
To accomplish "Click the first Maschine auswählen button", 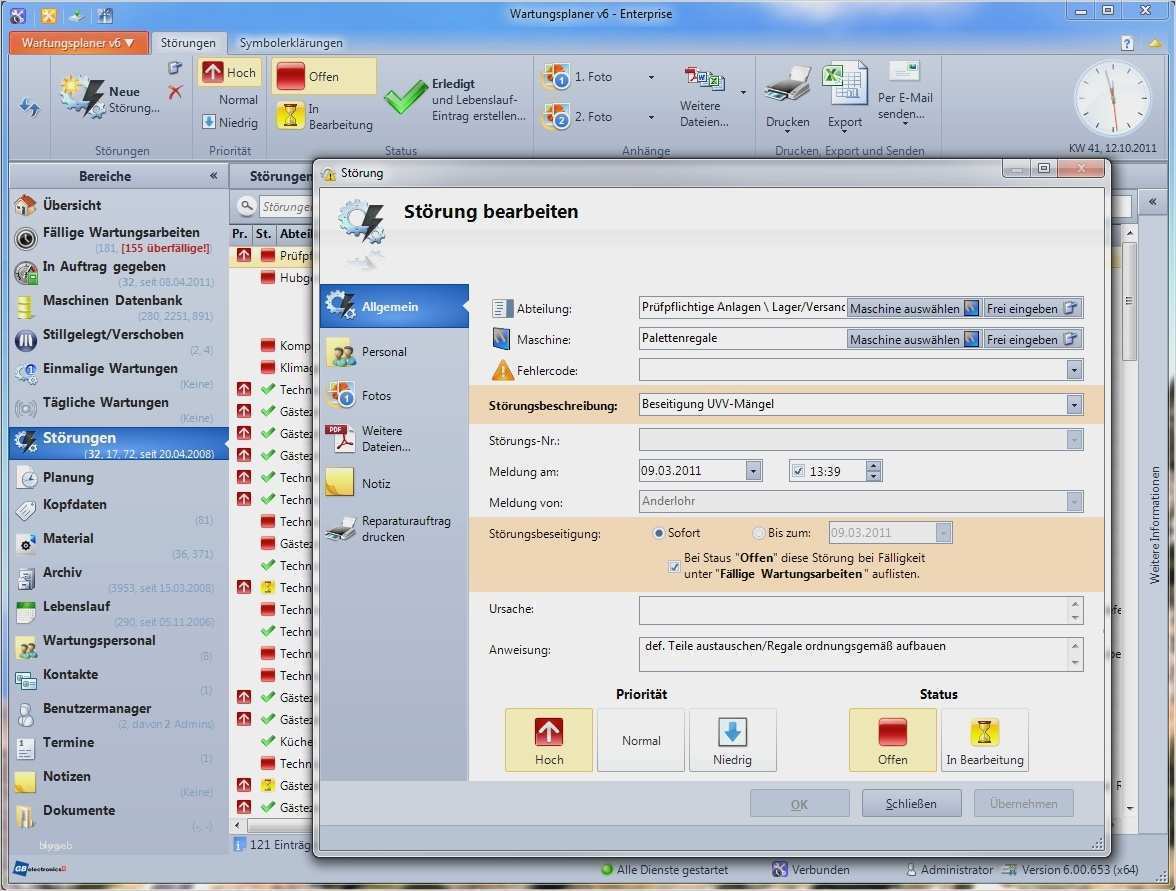I will pyautogui.click(x=913, y=309).
